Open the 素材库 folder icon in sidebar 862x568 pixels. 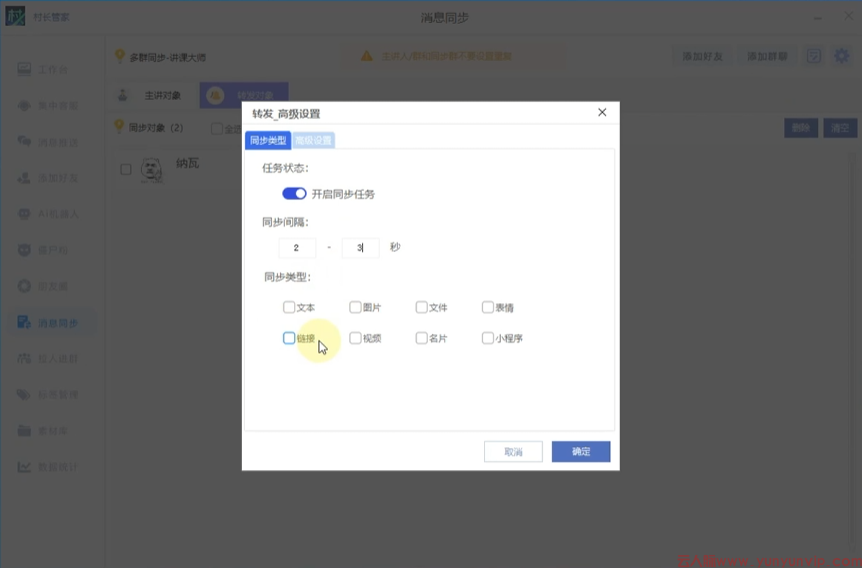25,431
